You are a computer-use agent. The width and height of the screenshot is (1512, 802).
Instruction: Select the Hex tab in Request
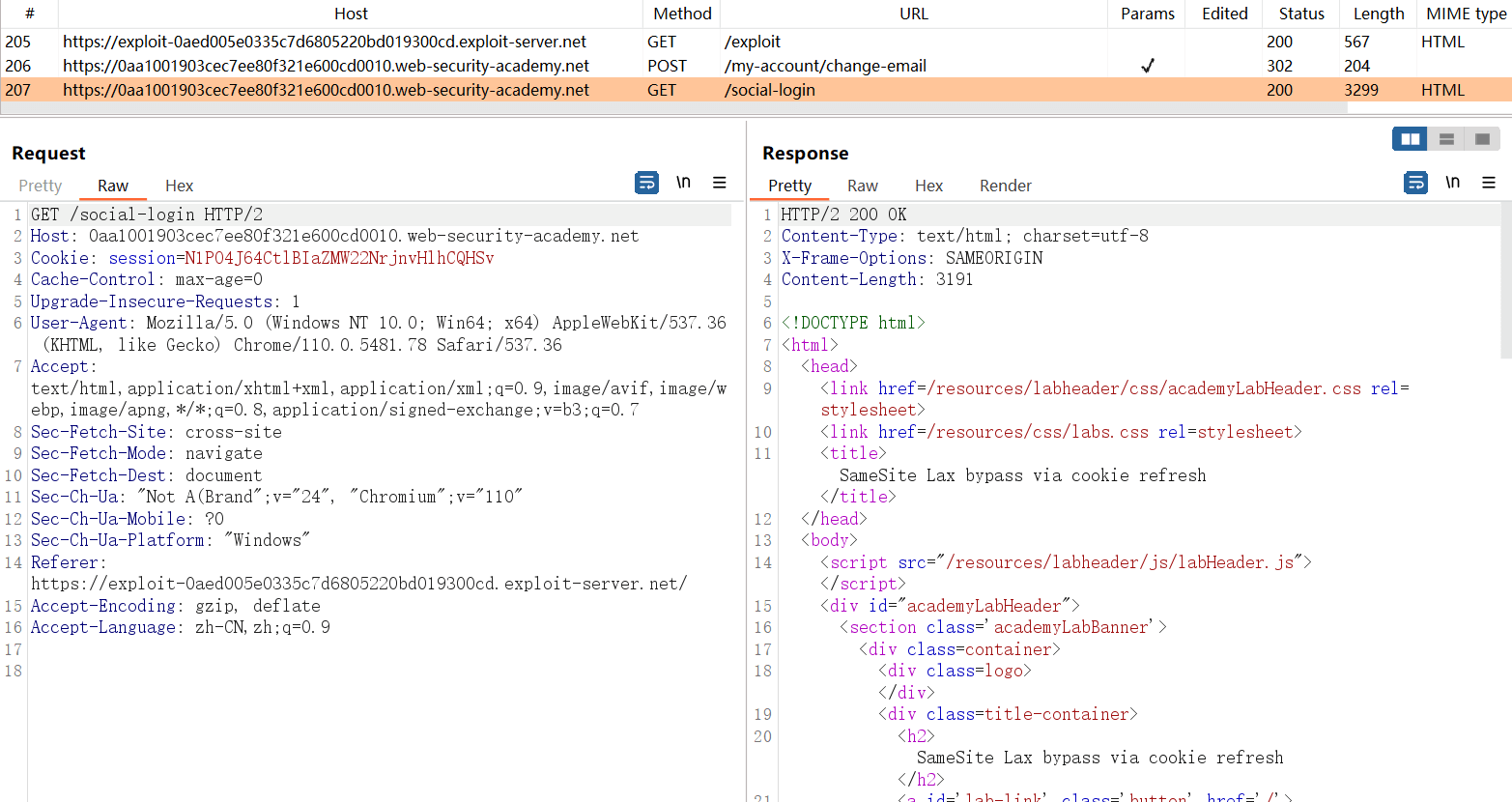(x=179, y=186)
